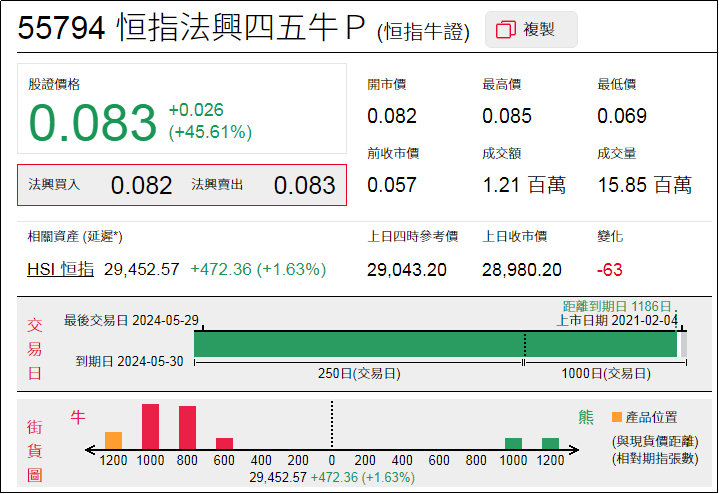Click the green bear bar at 1000
Image resolution: width=719 pixels, height=494 pixels.
pos(513,444)
